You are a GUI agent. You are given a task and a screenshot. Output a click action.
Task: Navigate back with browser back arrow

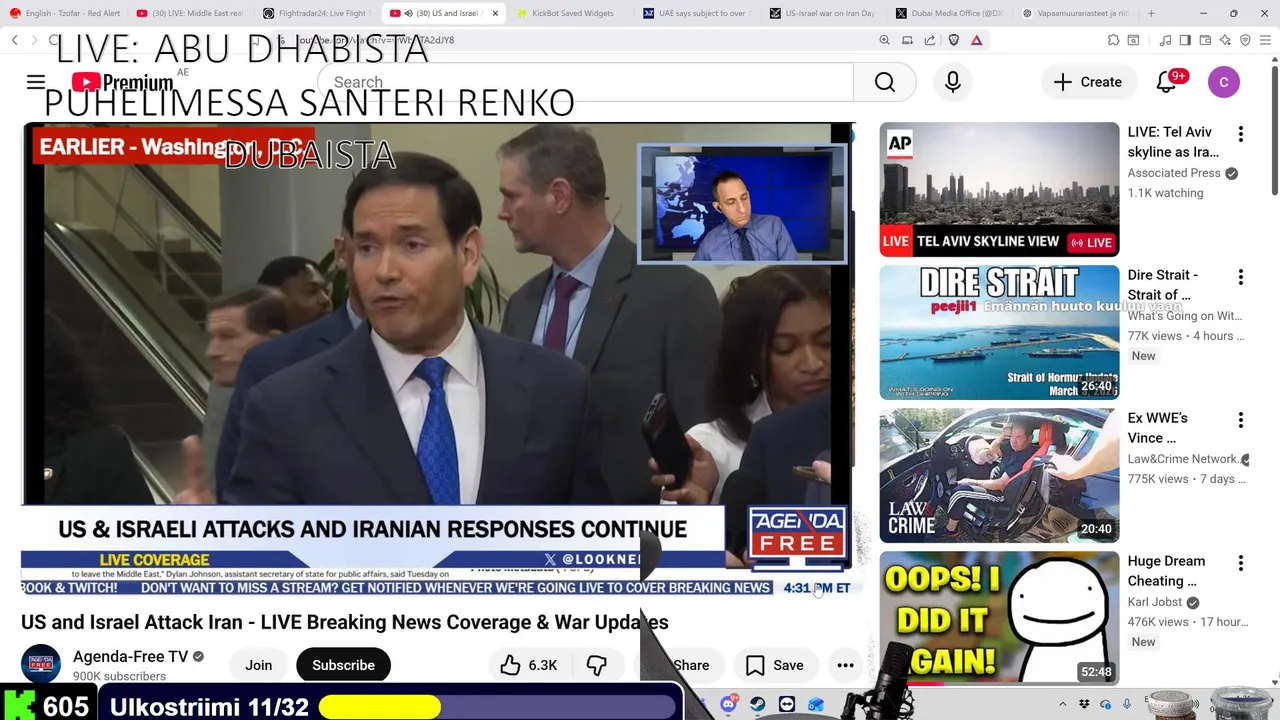(x=15, y=40)
